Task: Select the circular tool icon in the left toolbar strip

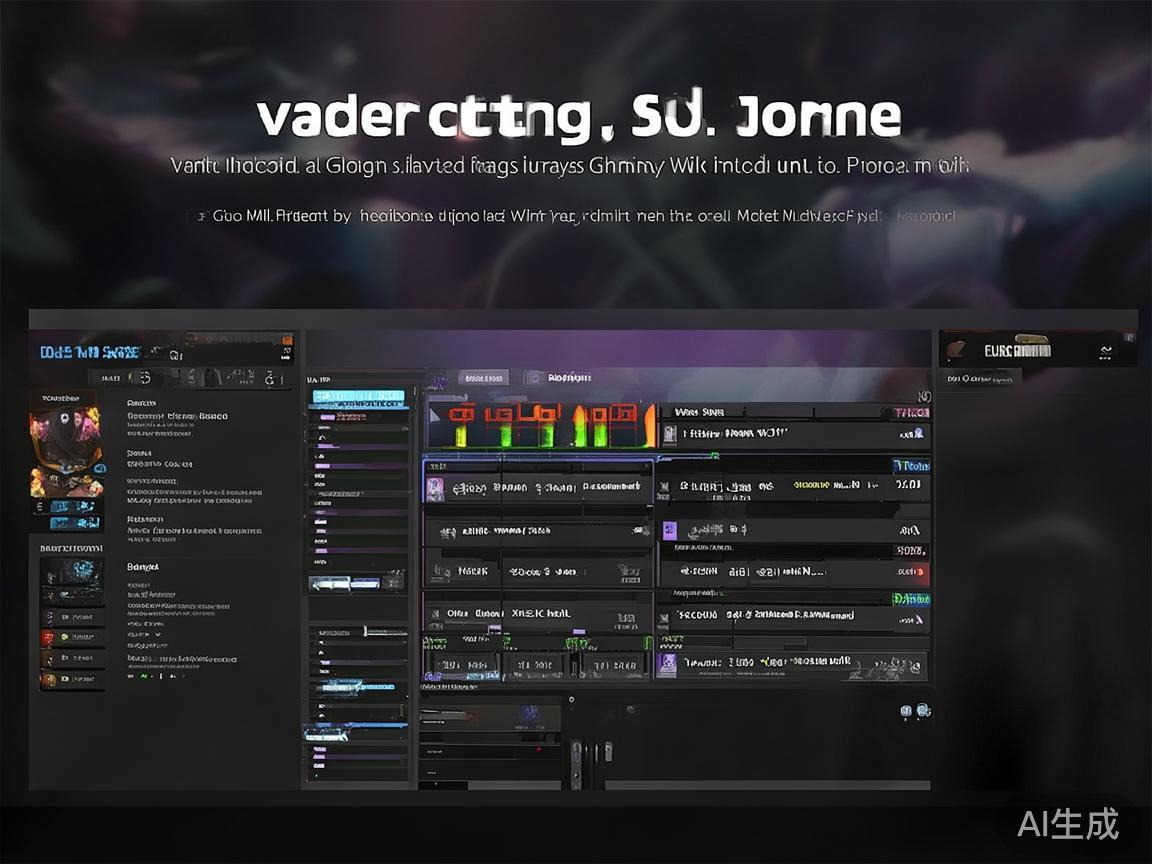Action: coord(145,378)
